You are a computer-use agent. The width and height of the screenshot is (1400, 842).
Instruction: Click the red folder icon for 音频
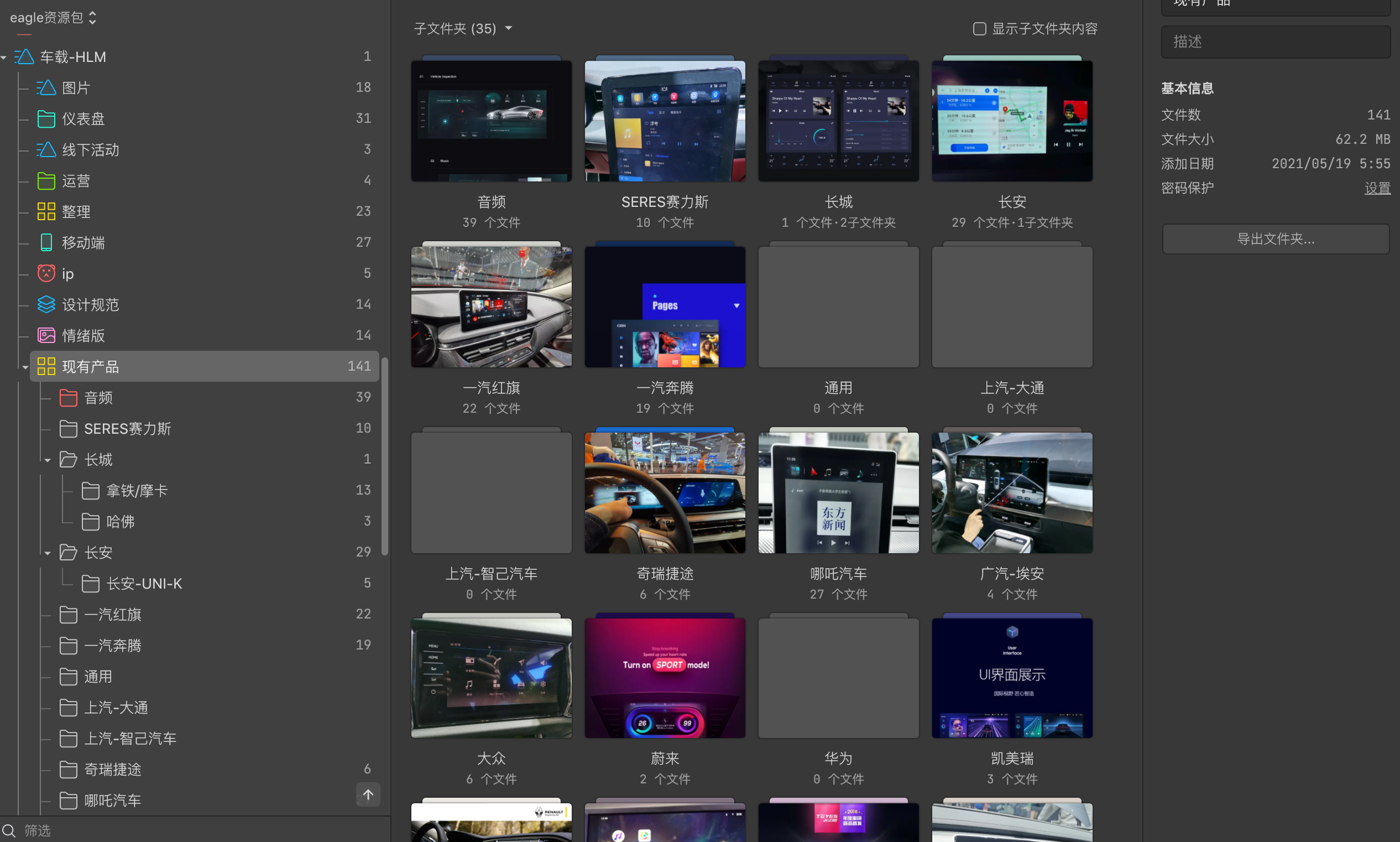[68, 398]
